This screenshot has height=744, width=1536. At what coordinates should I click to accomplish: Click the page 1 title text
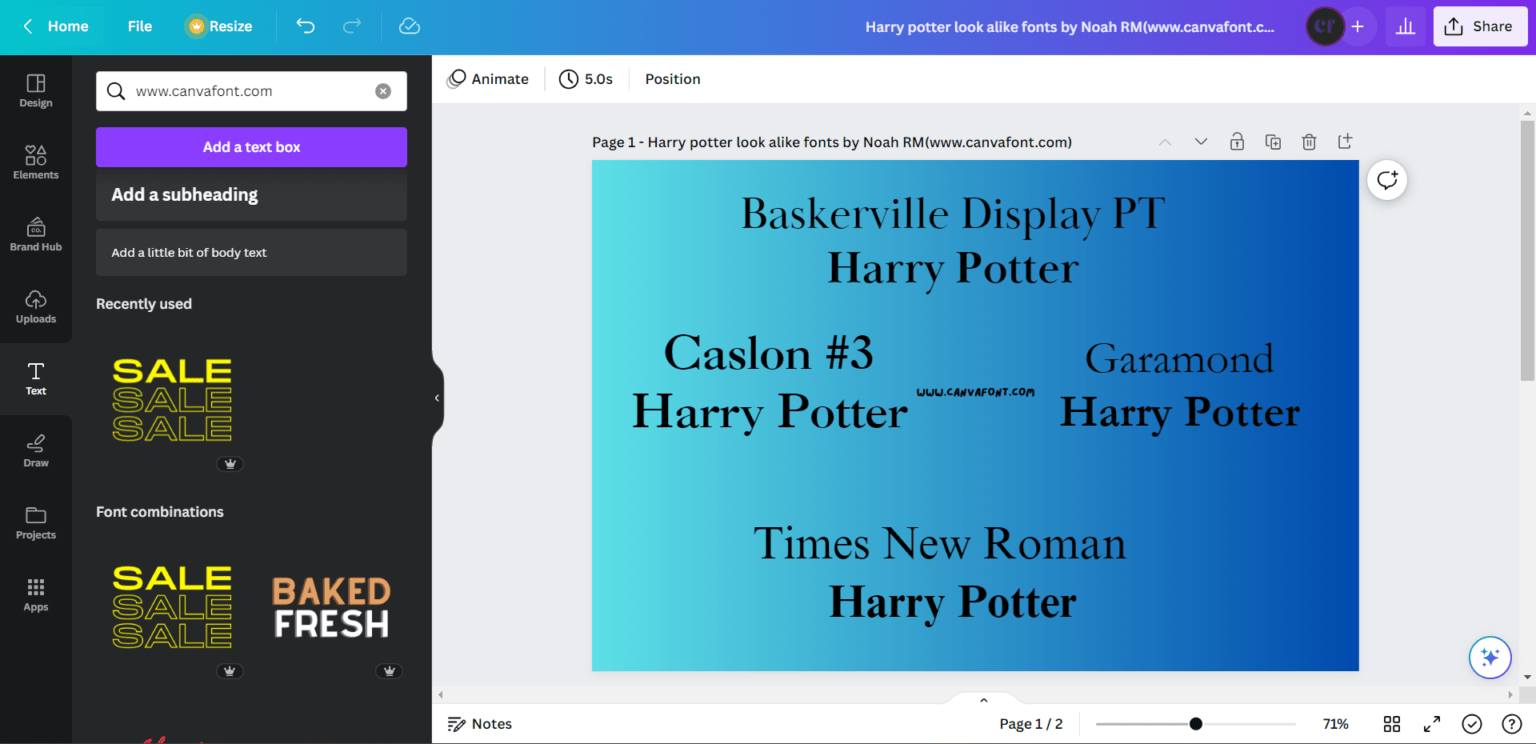click(832, 142)
